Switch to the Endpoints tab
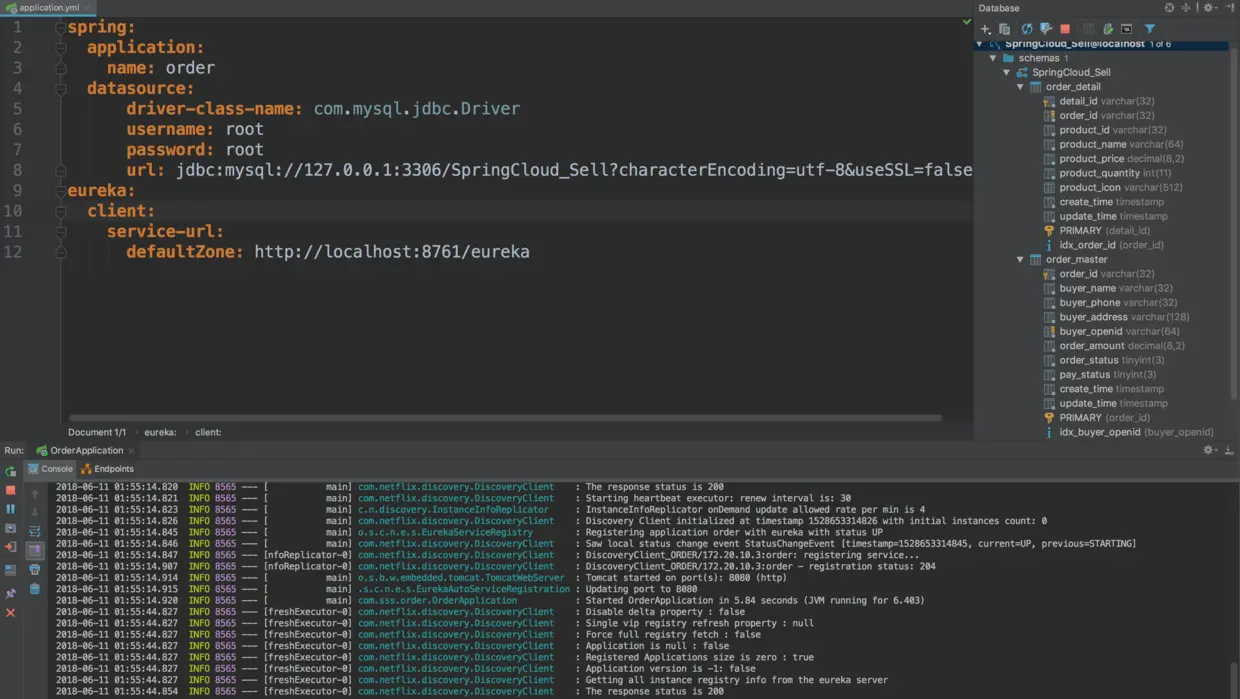Viewport: 1240px width, 699px height. tap(107, 468)
